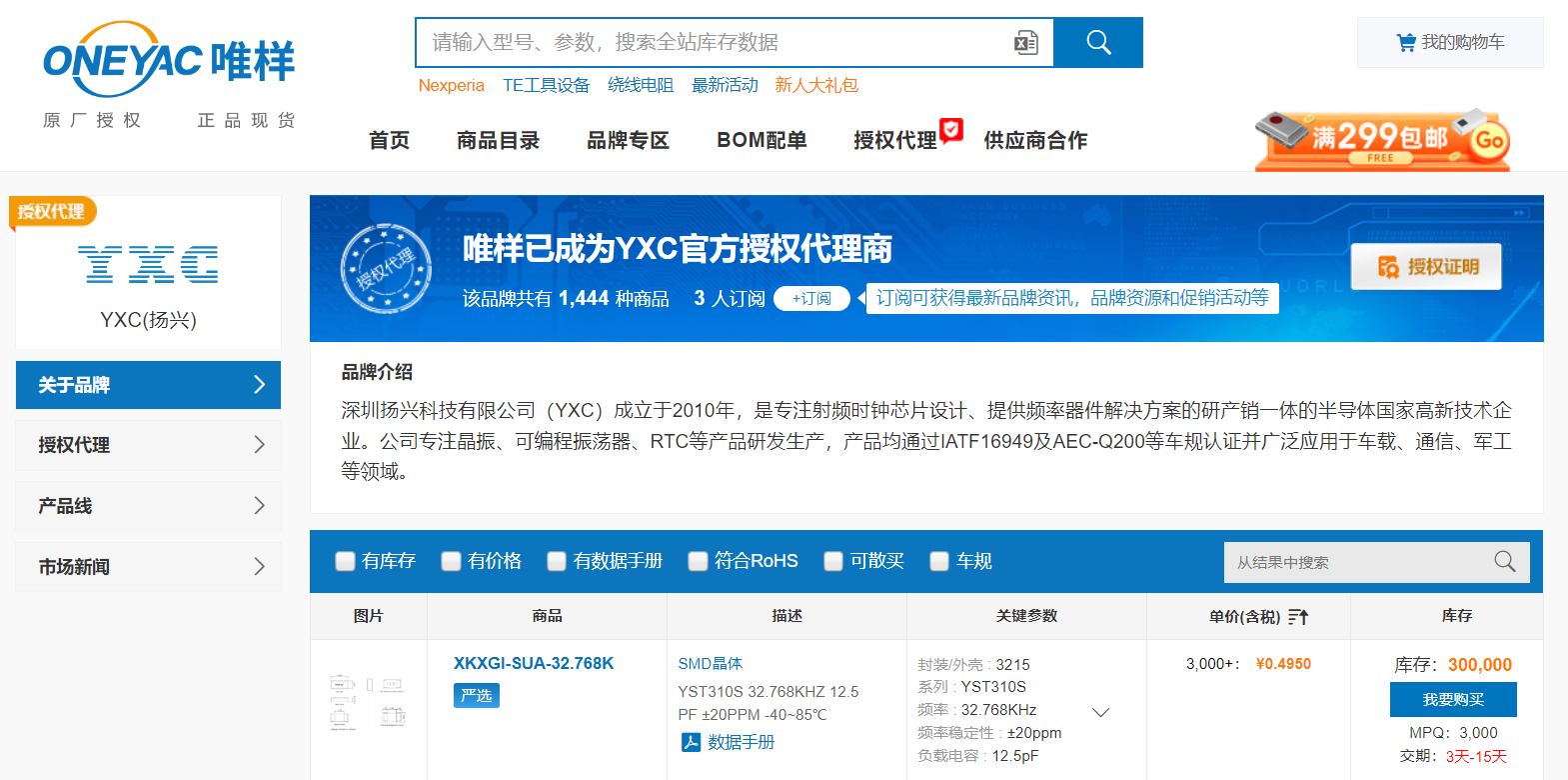Click the TE工具设备 link
The image size is (1568, 780).
546,86
